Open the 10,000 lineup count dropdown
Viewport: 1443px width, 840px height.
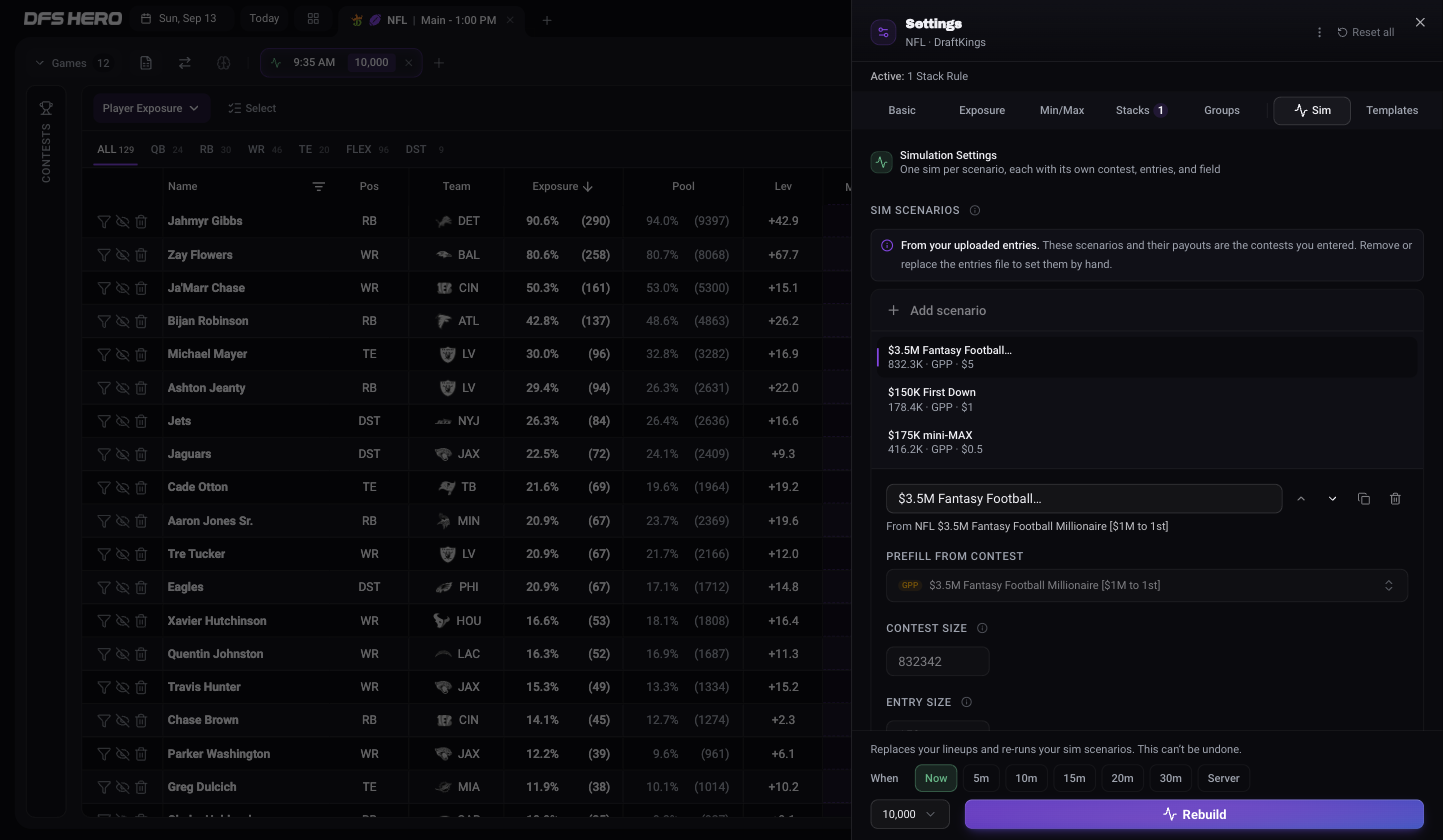[x=910, y=814]
